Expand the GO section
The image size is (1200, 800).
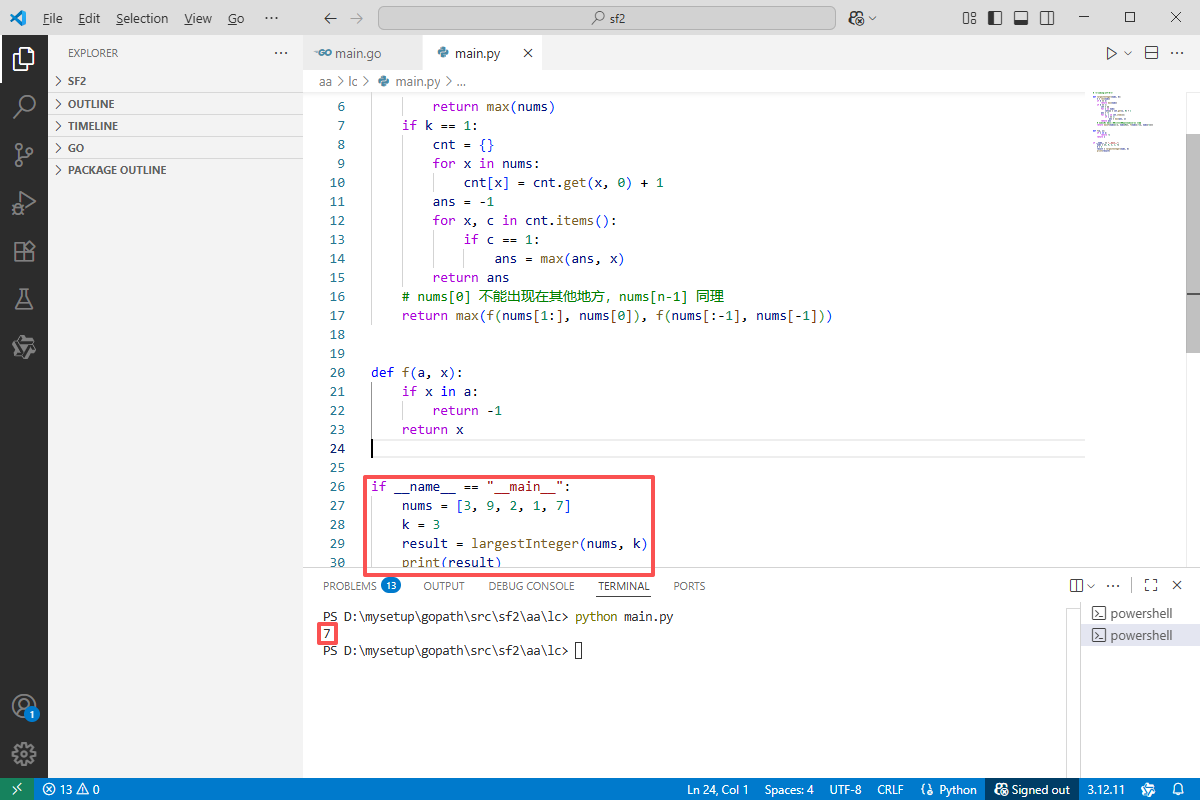pyautogui.click(x=175, y=148)
